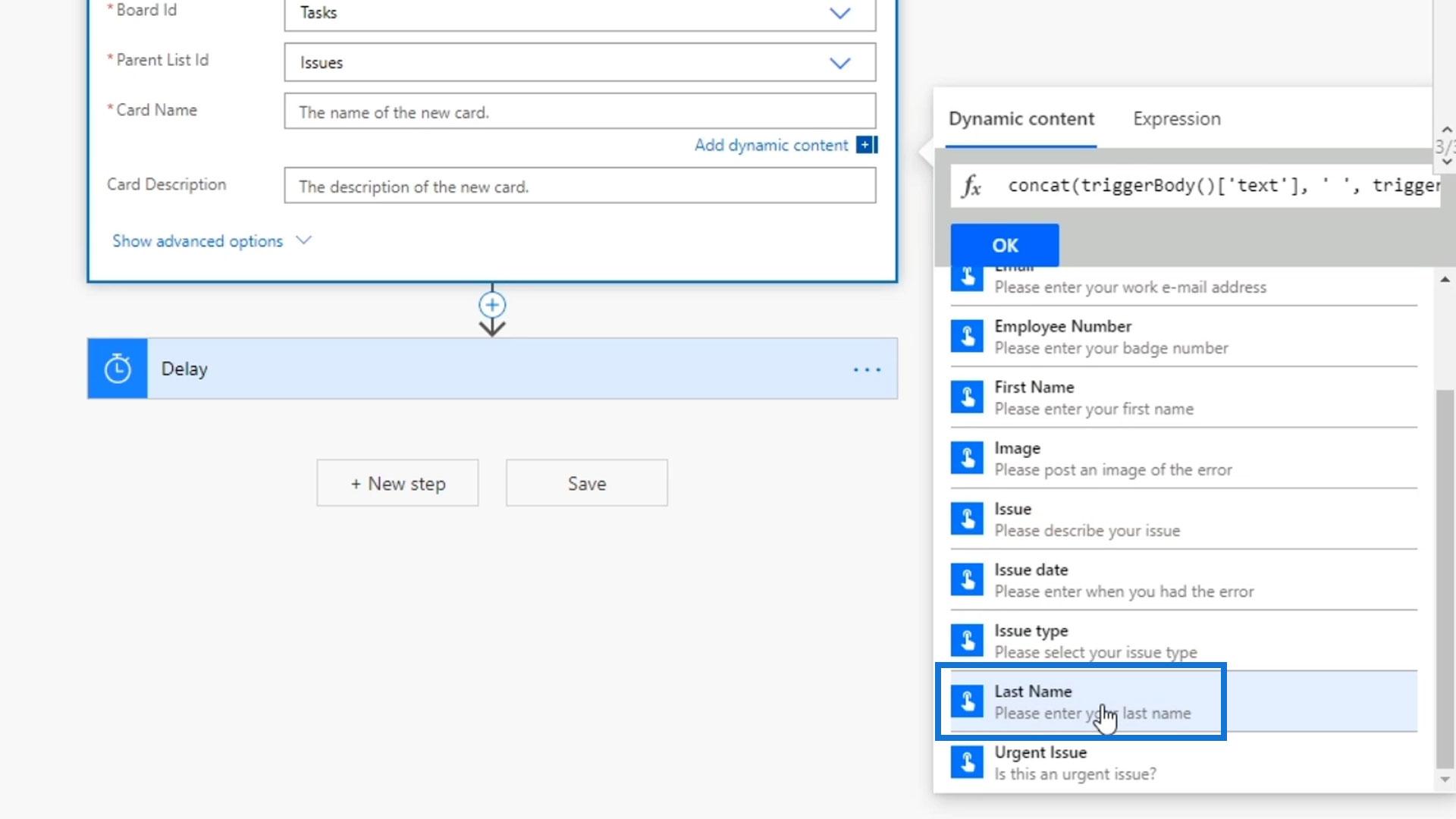This screenshot has height=819, width=1456.
Task: Click the Card Name input field
Action: (x=579, y=112)
